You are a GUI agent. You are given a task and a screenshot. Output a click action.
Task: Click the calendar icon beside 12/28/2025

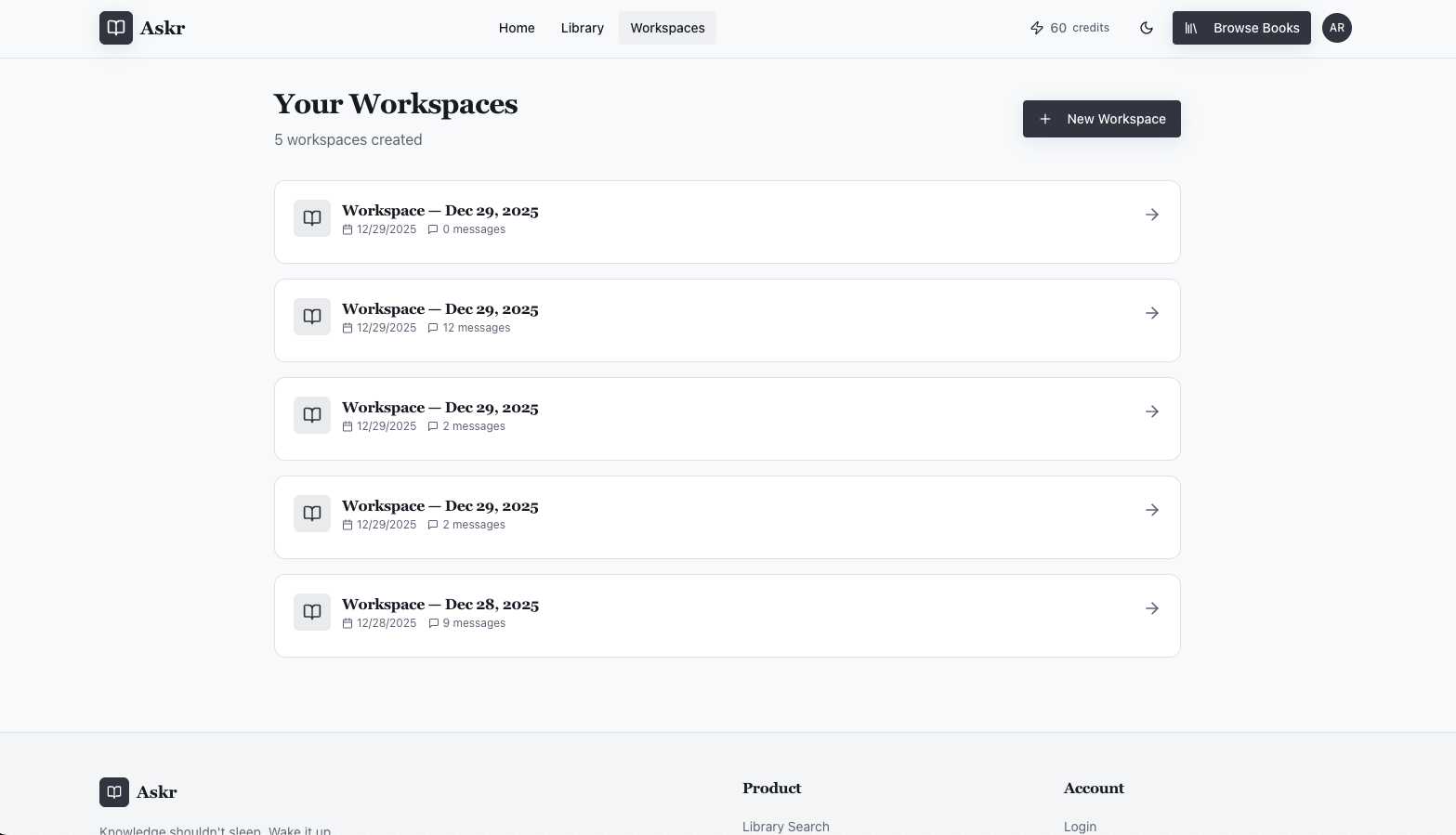point(348,623)
